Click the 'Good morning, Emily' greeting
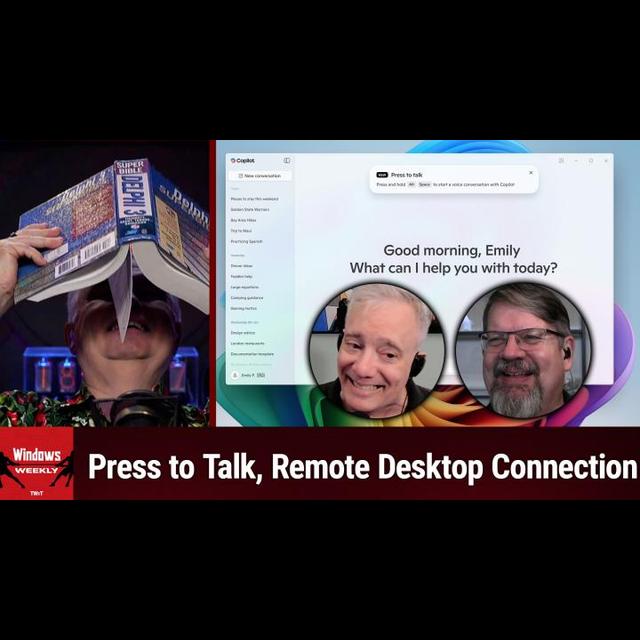The height and width of the screenshot is (640, 640). point(451,250)
